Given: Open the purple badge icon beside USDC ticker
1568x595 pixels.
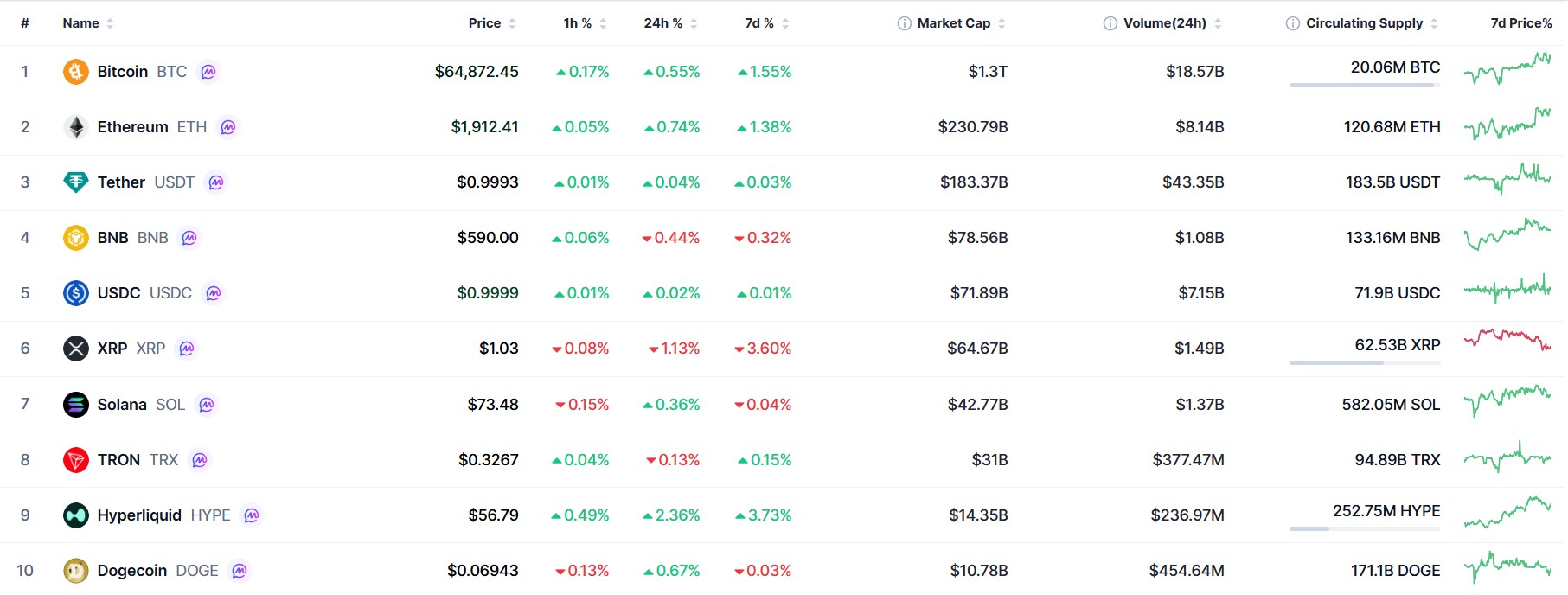Looking at the screenshot, I should pyautogui.click(x=214, y=293).
